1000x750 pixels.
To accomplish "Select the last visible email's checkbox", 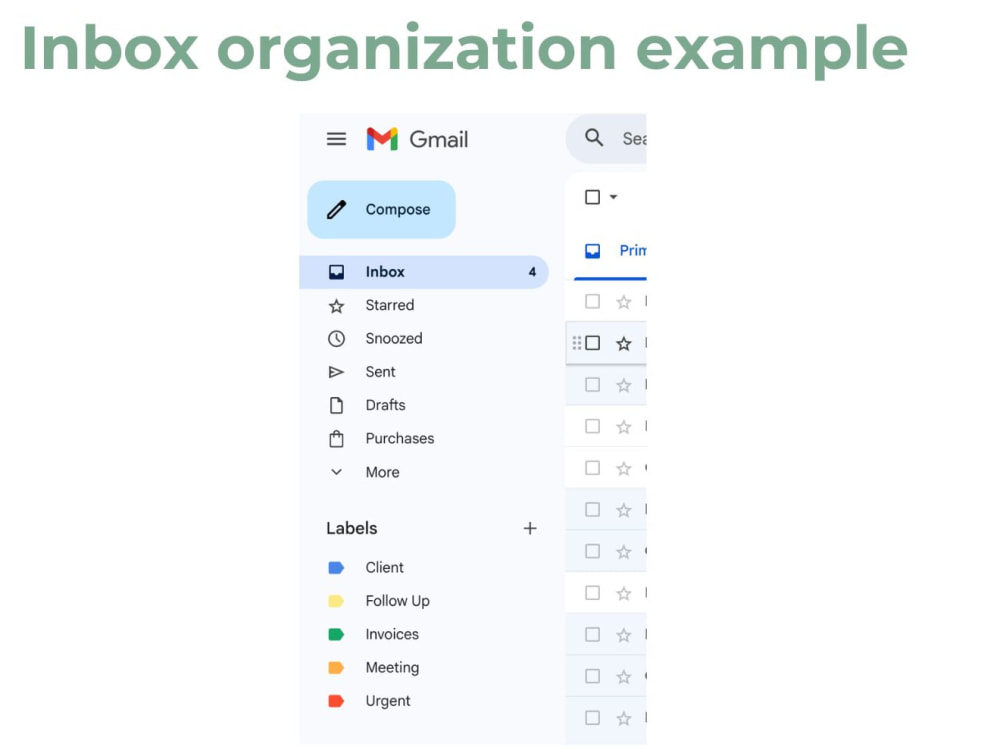I will coord(592,717).
